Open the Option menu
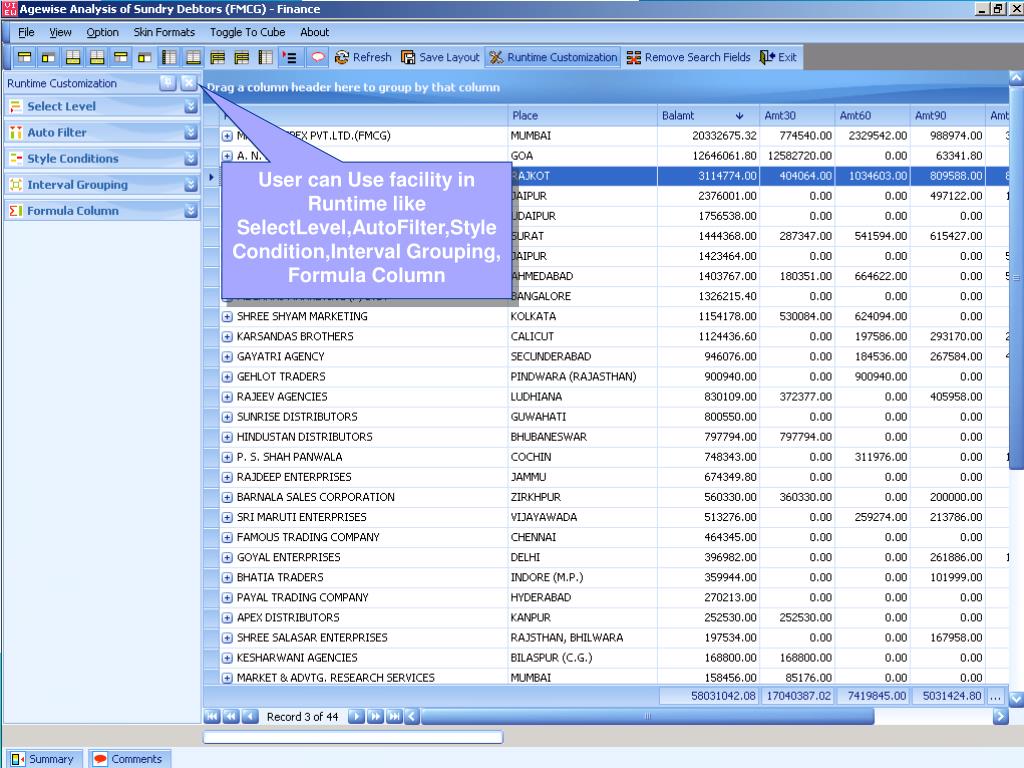The width and height of the screenshot is (1024, 768). [102, 32]
